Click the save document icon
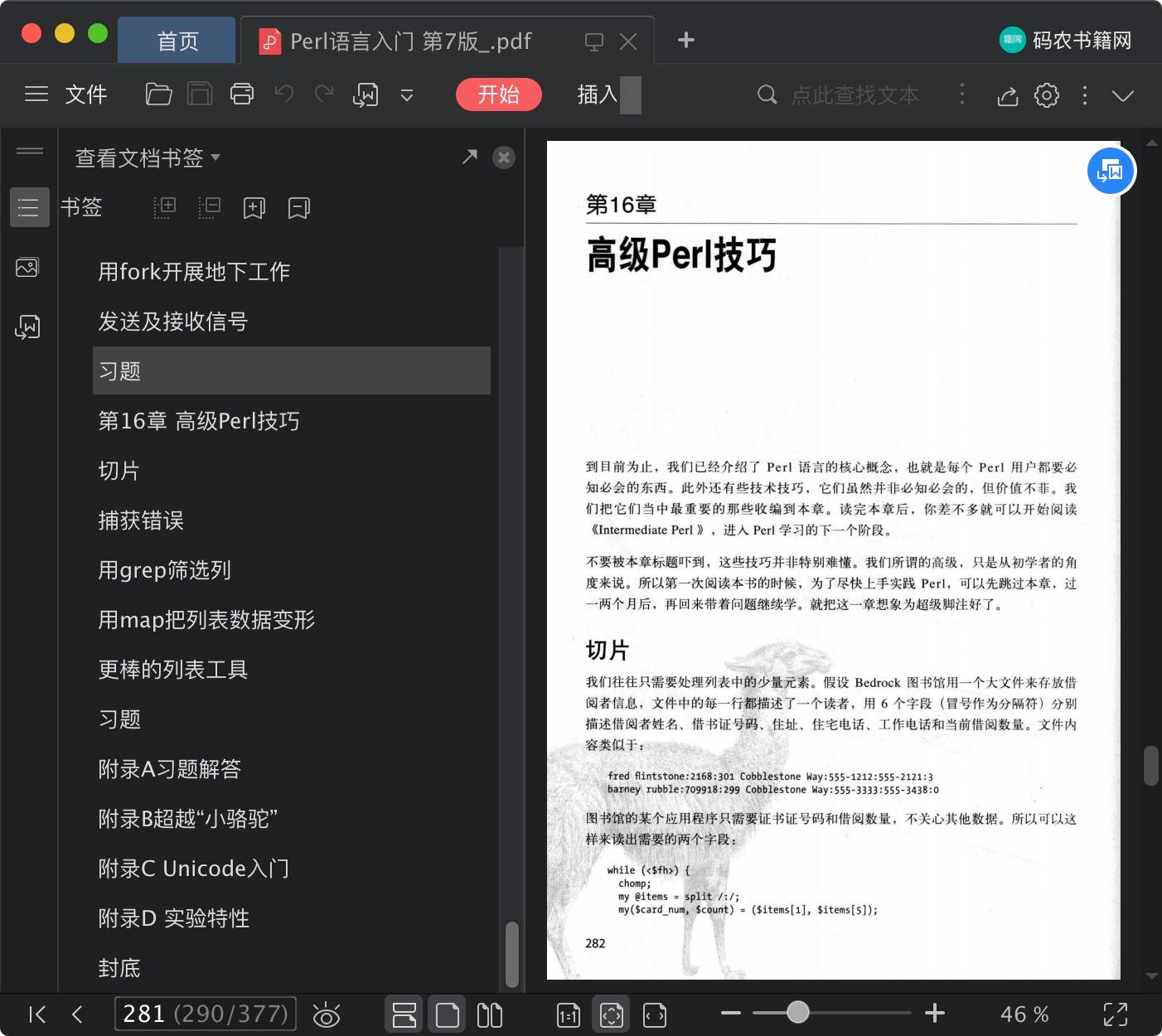Viewport: 1162px width, 1036px height. [x=200, y=94]
